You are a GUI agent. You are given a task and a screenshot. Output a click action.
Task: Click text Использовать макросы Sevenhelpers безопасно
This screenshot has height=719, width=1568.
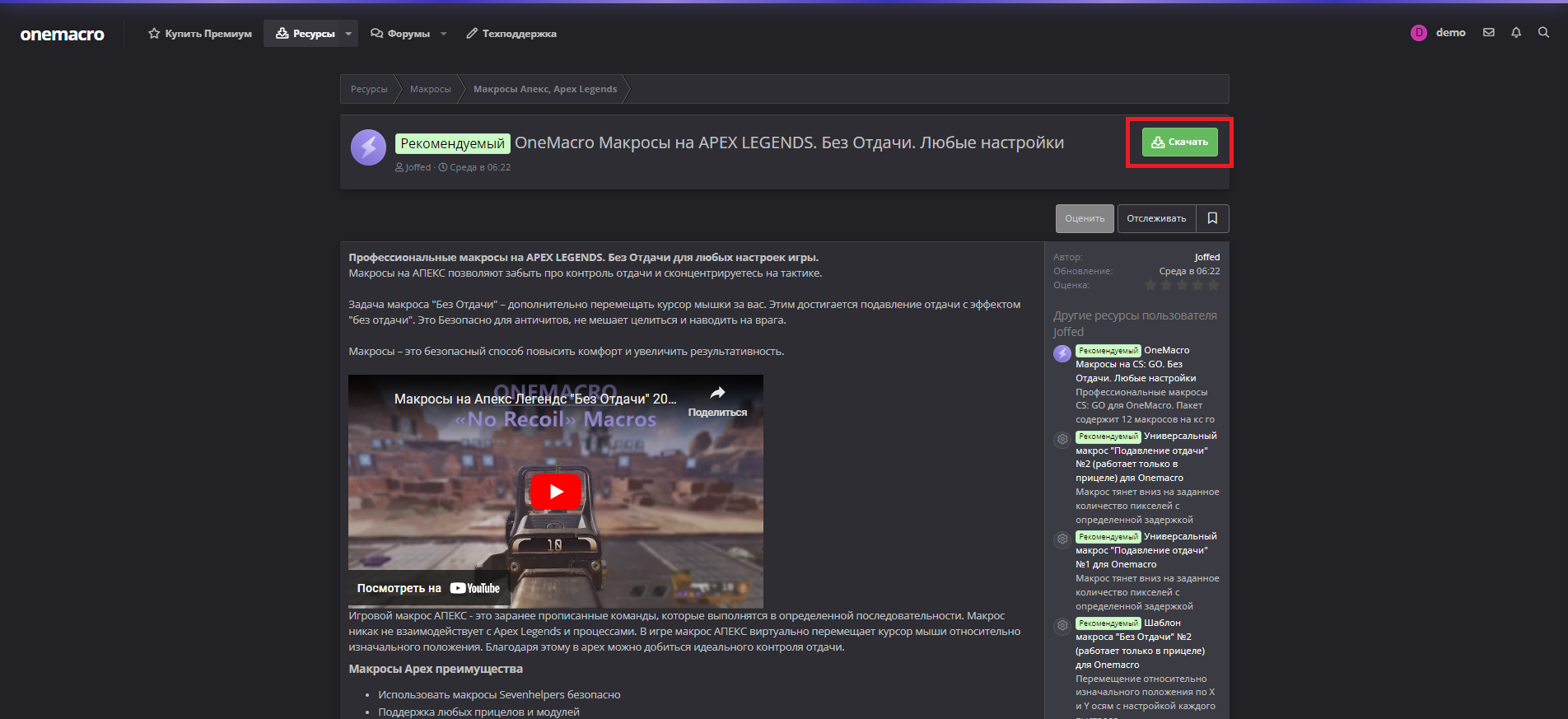(x=499, y=695)
